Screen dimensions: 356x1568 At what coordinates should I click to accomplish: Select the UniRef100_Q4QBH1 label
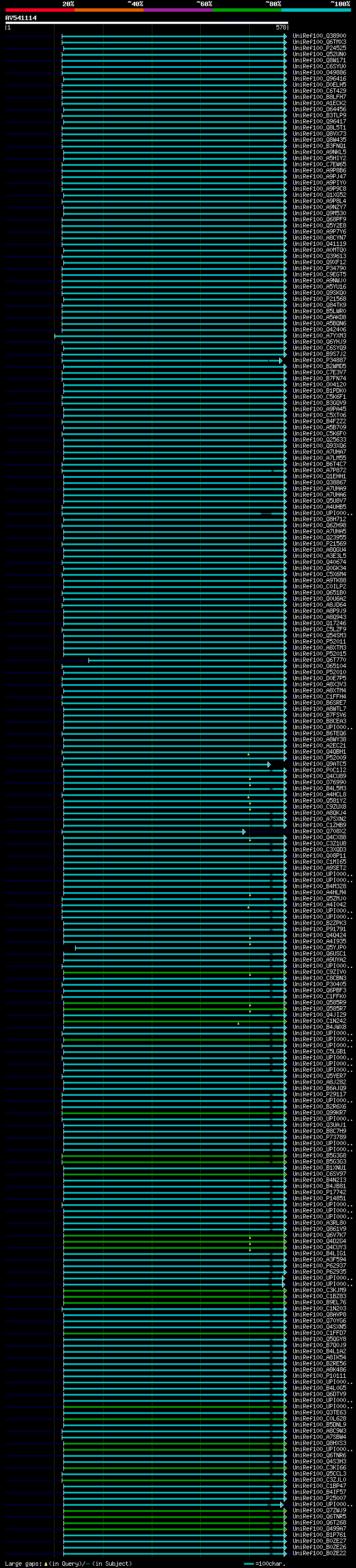319,752
